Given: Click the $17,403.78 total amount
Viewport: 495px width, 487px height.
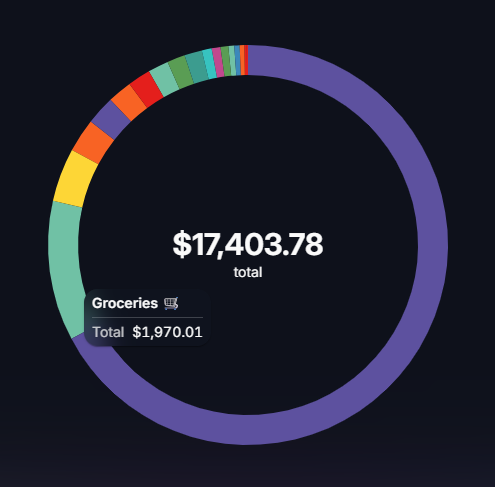Looking at the screenshot, I should pyautogui.click(x=248, y=244).
